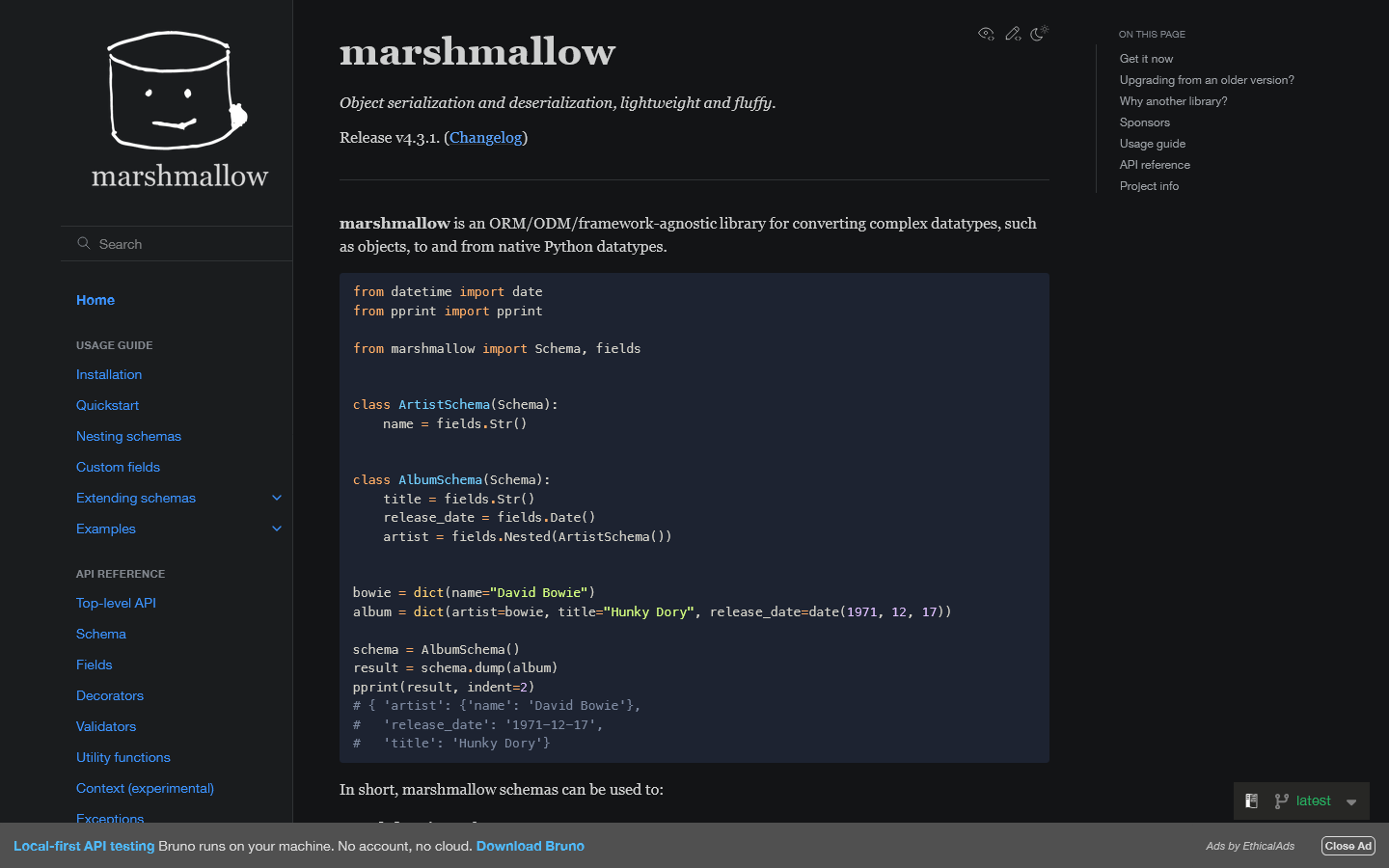Follow the Changelog link
The image size is (1389, 868).
coord(485,137)
